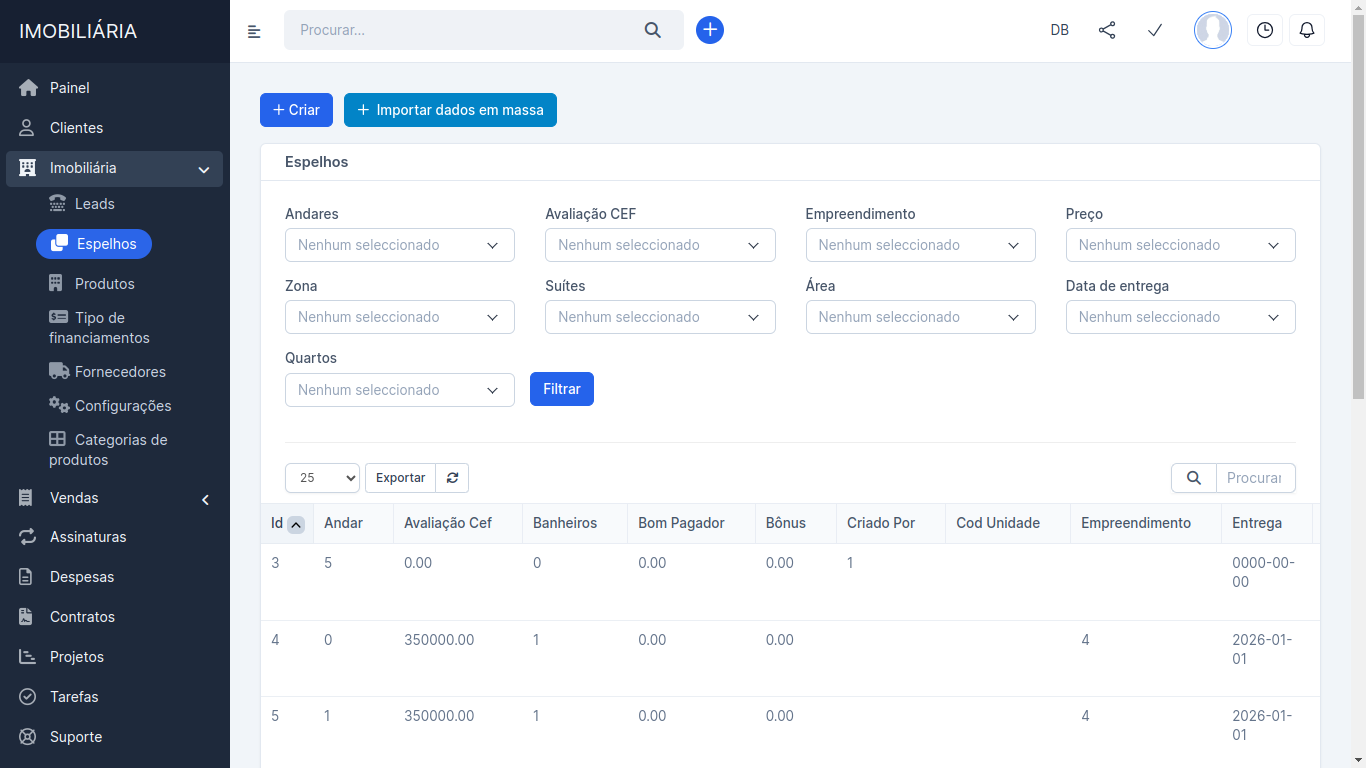Click the Filtrar button
Viewport: 1366px width, 768px height.
561,389
